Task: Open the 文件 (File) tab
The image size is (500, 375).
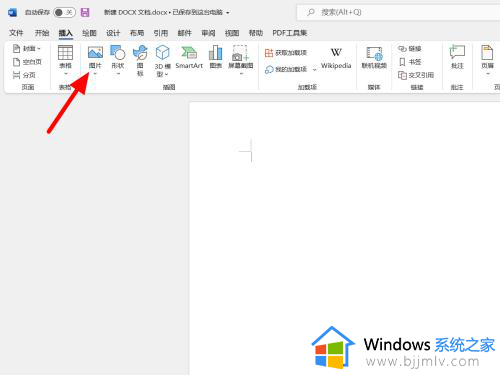Action: (16, 33)
